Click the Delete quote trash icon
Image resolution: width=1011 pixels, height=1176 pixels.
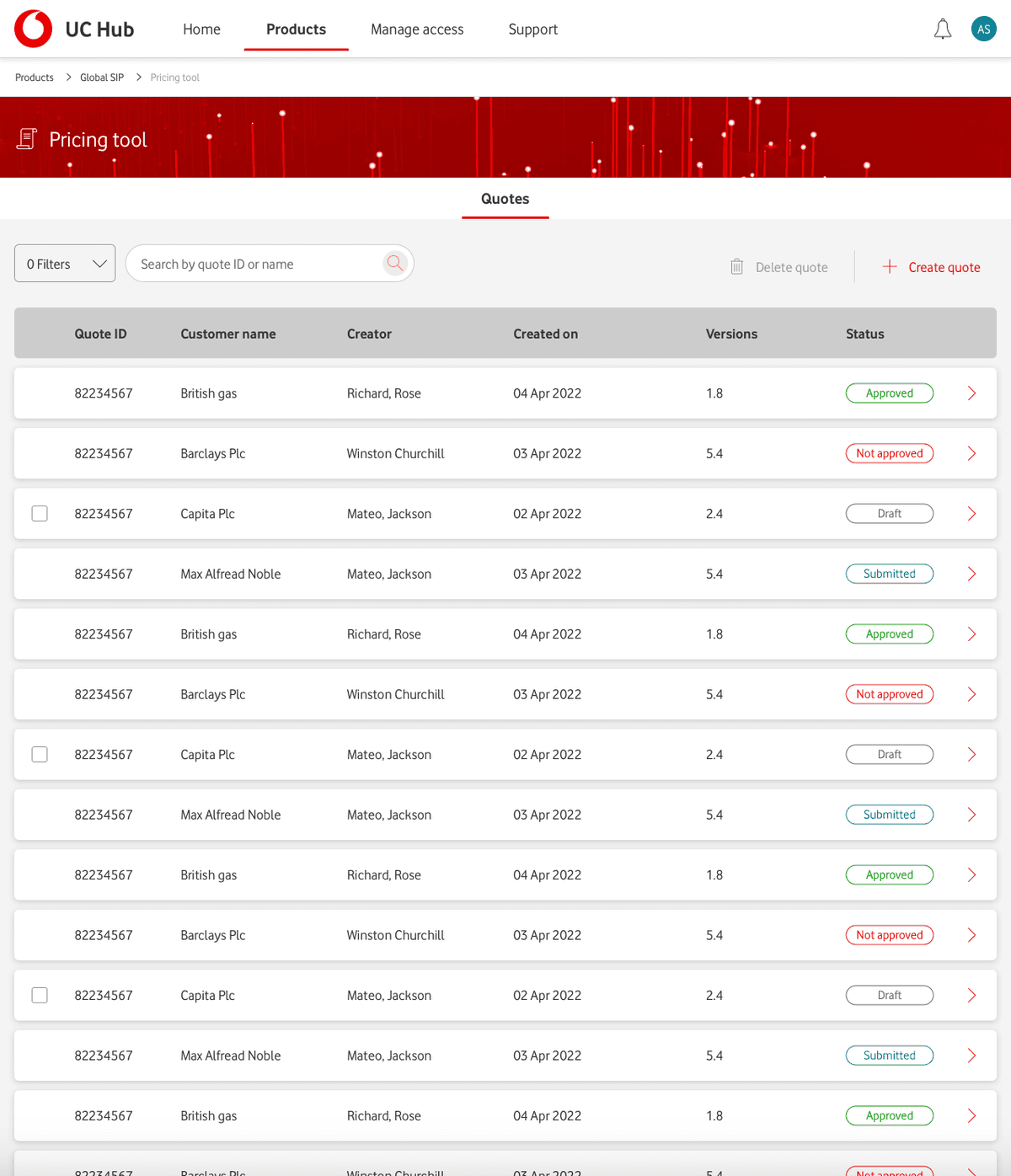(736, 267)
